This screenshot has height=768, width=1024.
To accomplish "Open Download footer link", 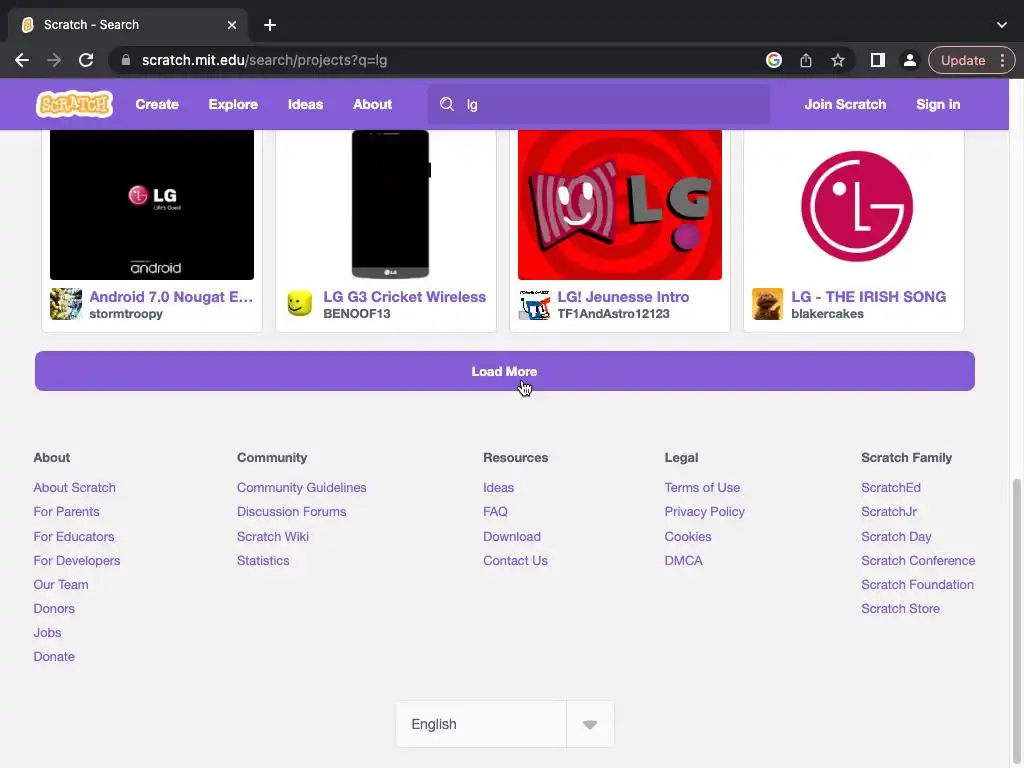I will tap(512, 537).
